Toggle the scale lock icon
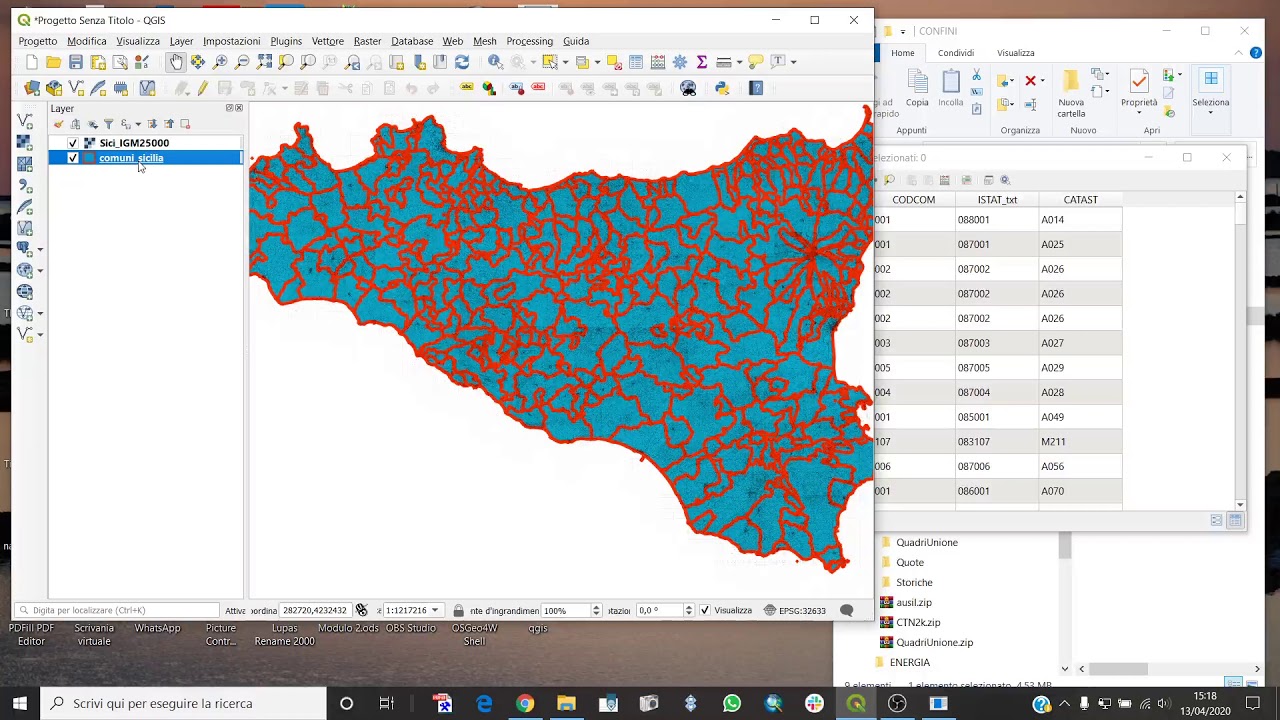Screen dimensions: 1280x720 click(458, 610)
